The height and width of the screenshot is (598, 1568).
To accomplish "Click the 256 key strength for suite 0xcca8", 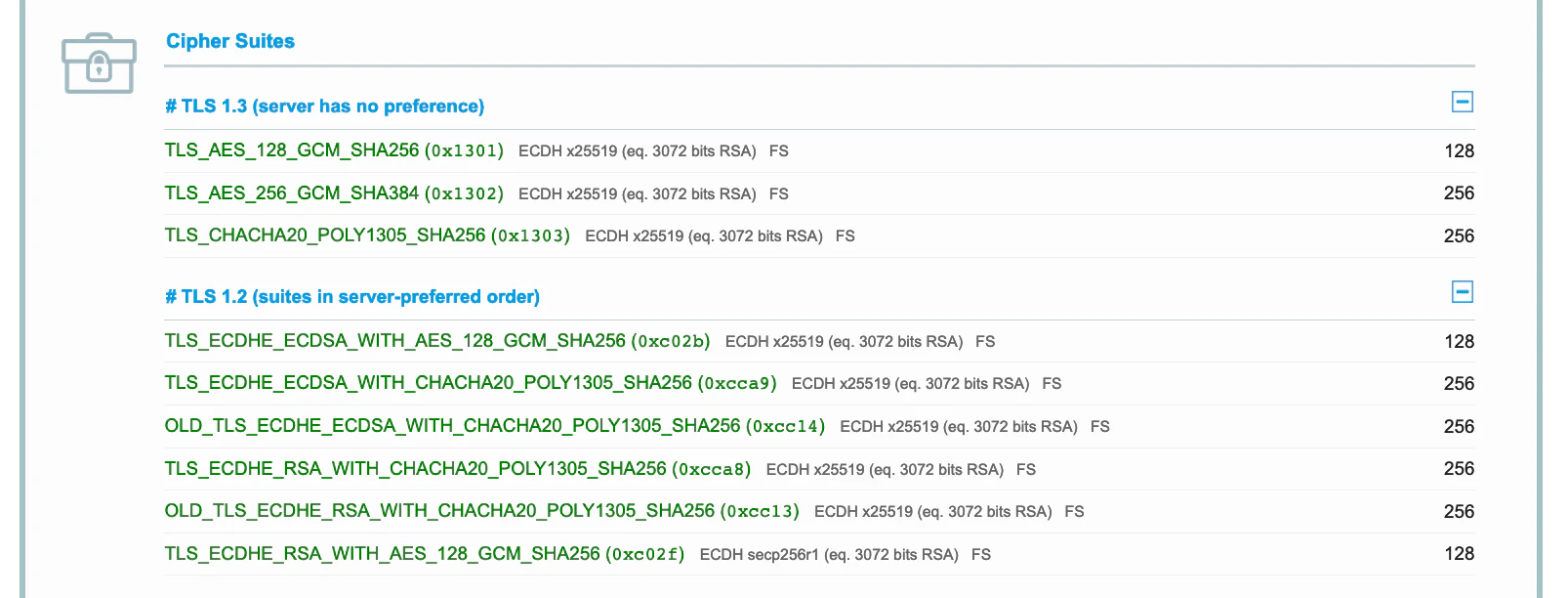I will (x=1459, y=469).
